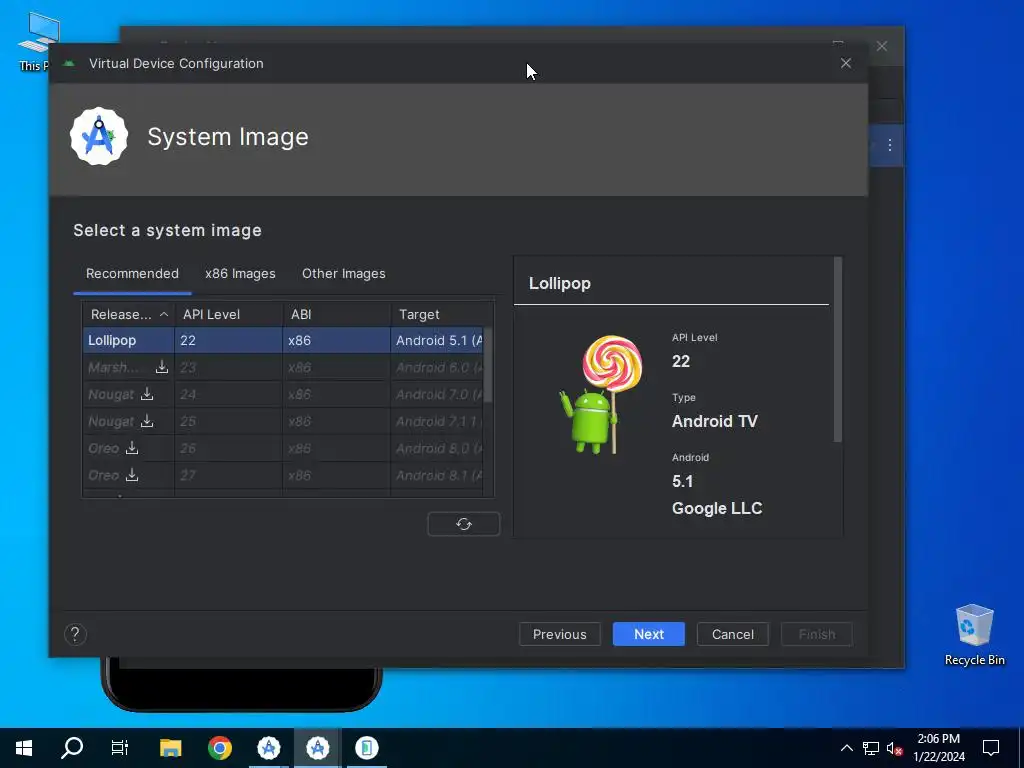Click the Finish button
The height and width of the screenshot is (768, 1024).
816,634
